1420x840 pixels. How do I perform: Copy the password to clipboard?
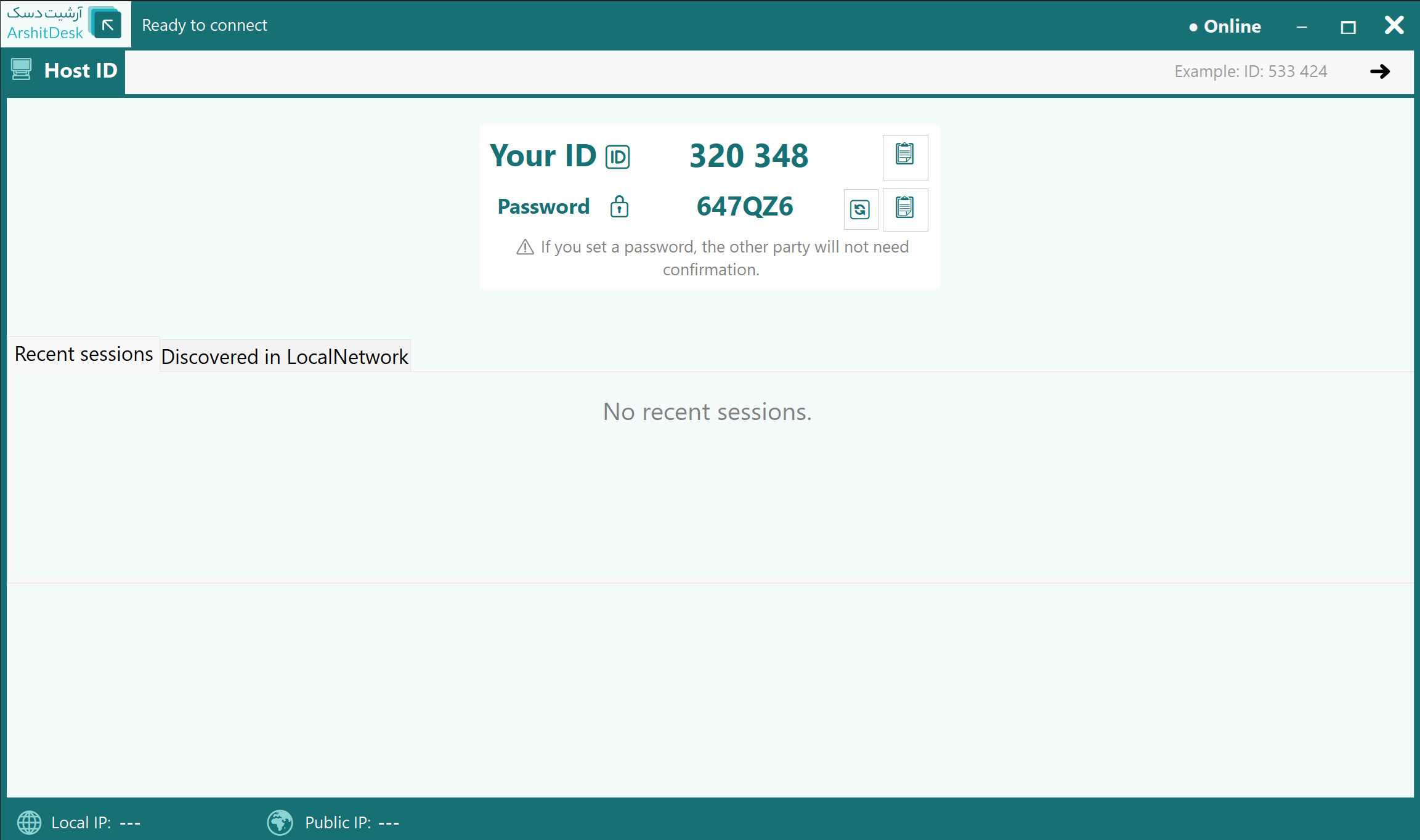(x=905, y=209)
